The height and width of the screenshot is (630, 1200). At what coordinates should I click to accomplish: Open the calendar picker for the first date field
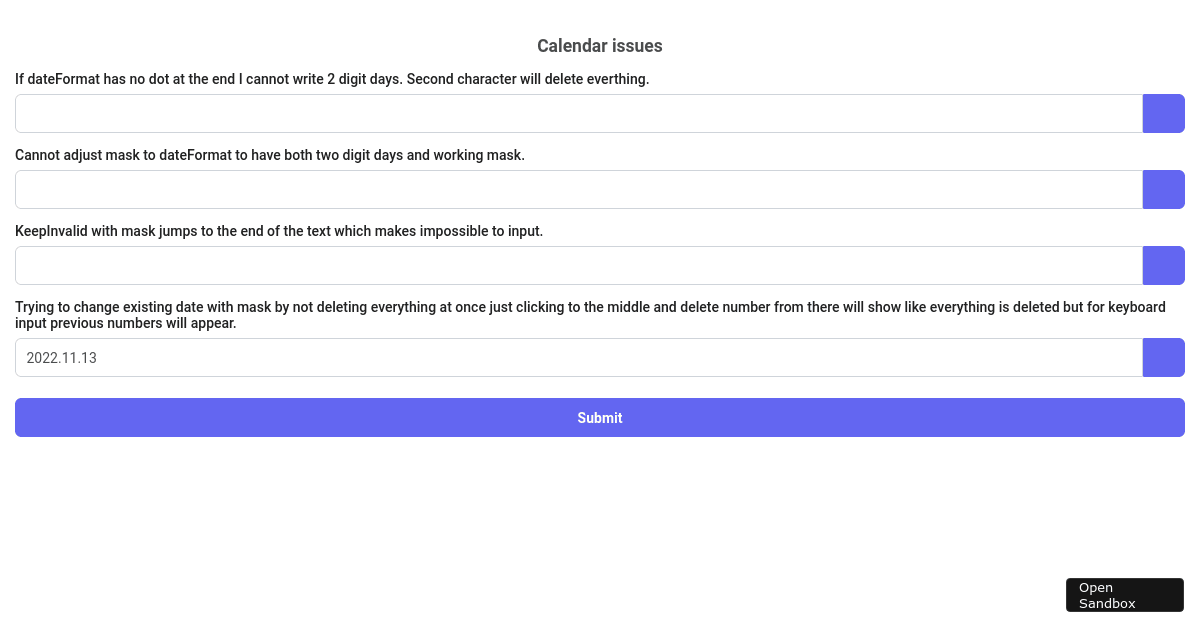click(x=1163, y=113)
